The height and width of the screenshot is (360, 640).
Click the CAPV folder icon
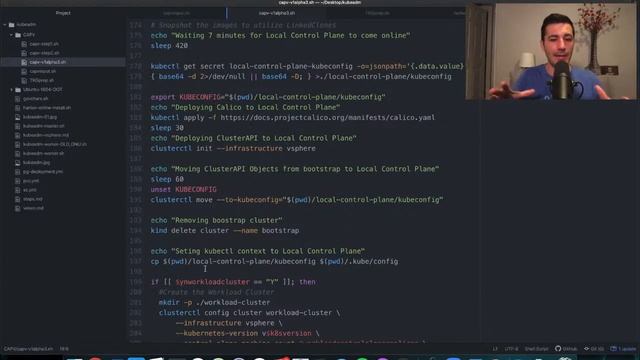[18, 35]
